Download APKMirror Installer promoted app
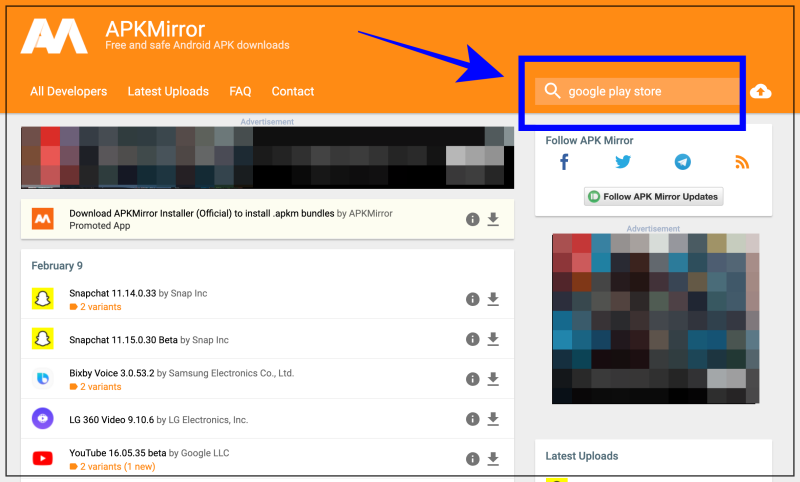The height and width of the screenshot is (482, 800). click(493, 219)
